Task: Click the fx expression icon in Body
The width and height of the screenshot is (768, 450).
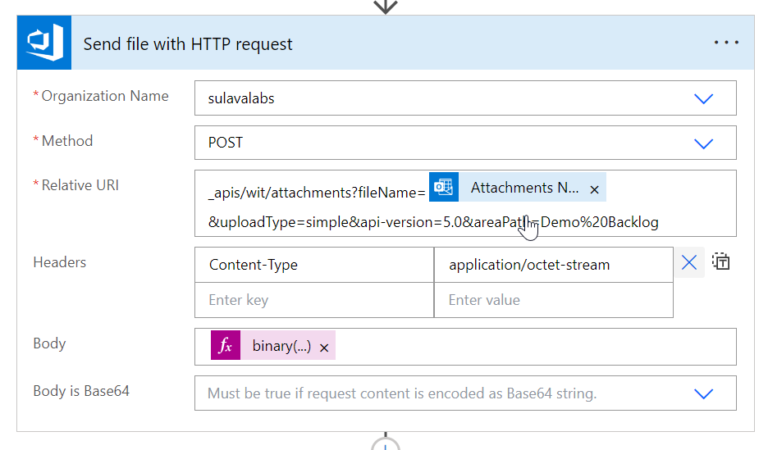Action: click(225, 345)
